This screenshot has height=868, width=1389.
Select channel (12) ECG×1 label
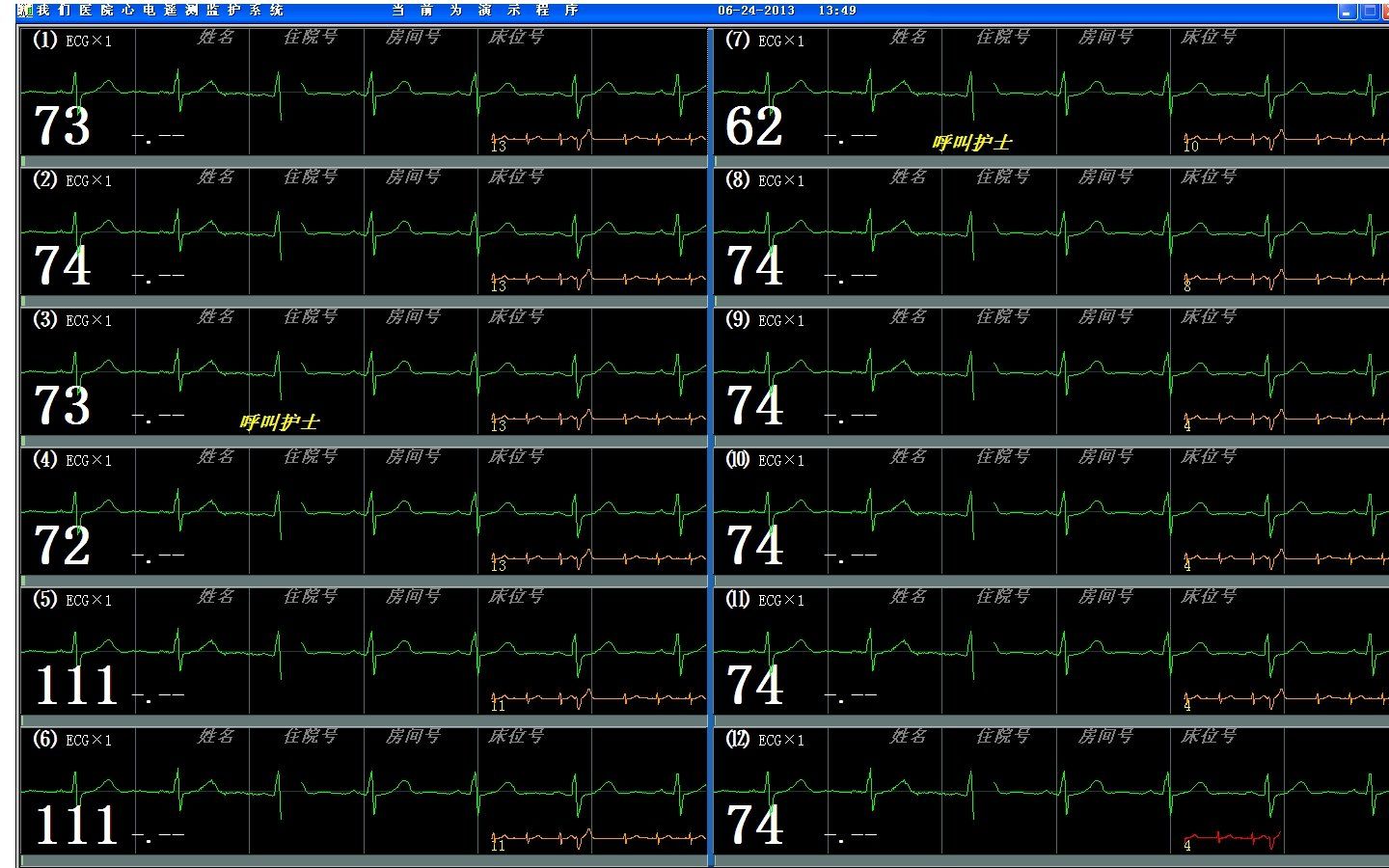(x=765, y=740)
